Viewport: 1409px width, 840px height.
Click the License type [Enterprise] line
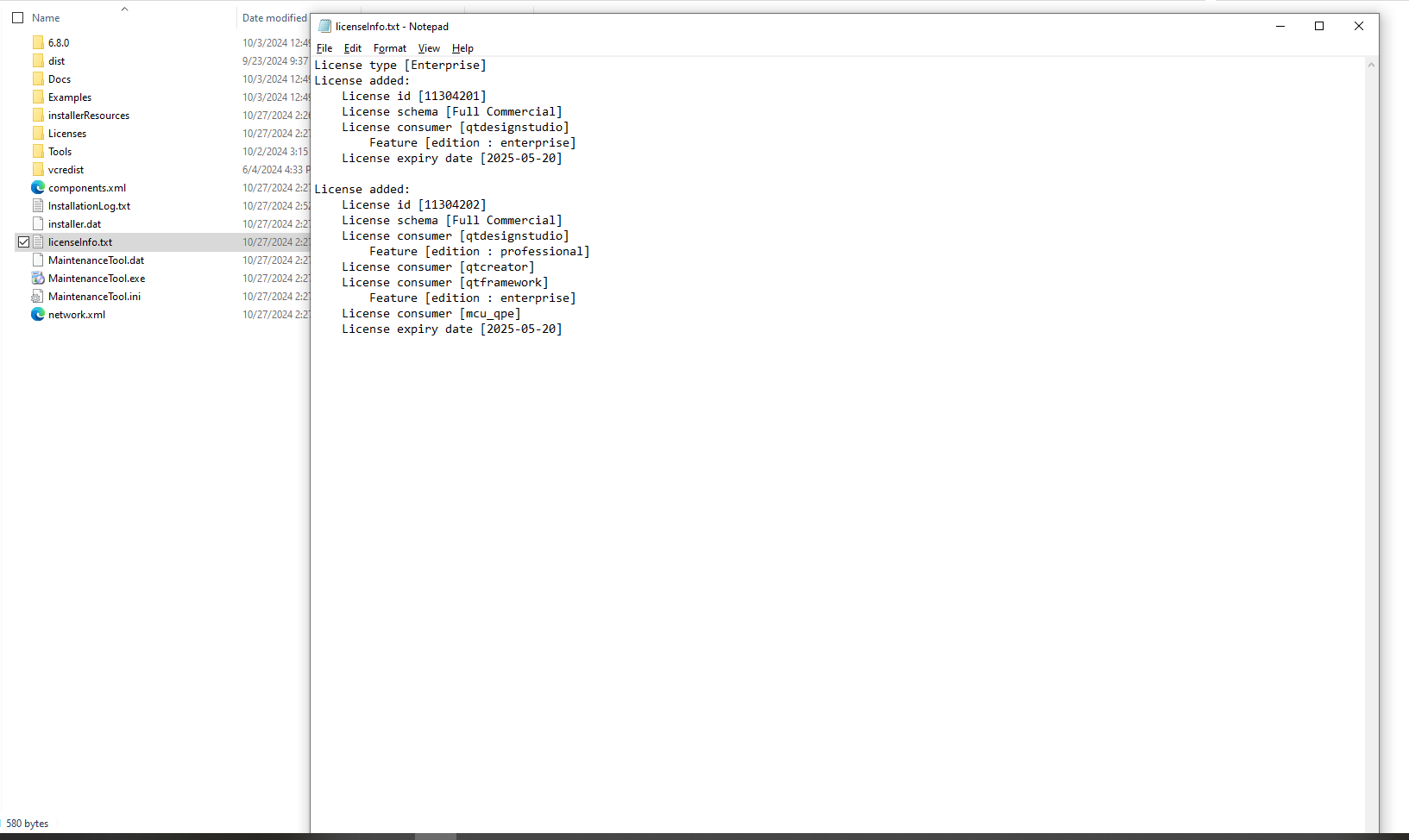point(400,65)
